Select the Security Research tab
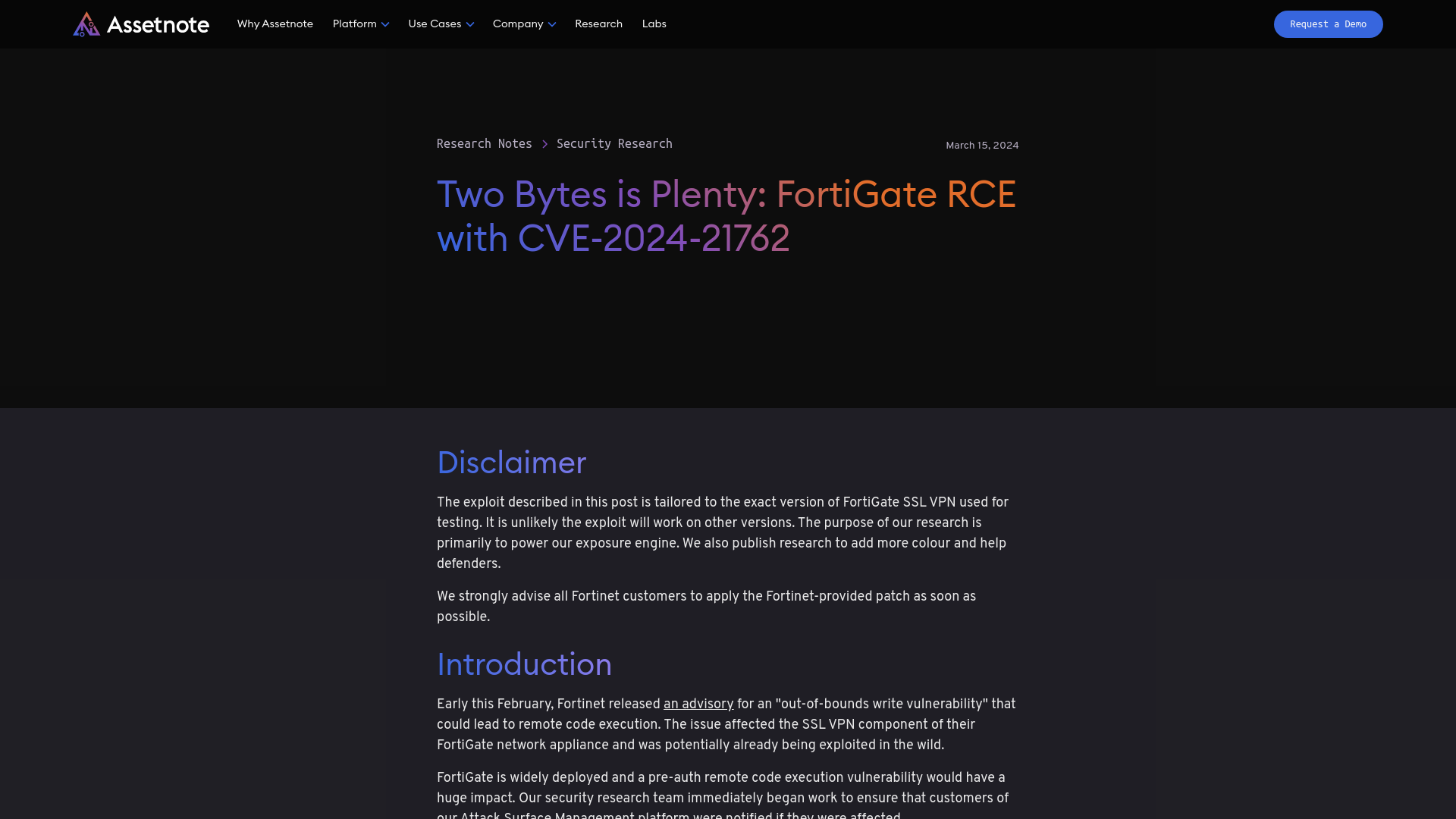 click(614, 143)
